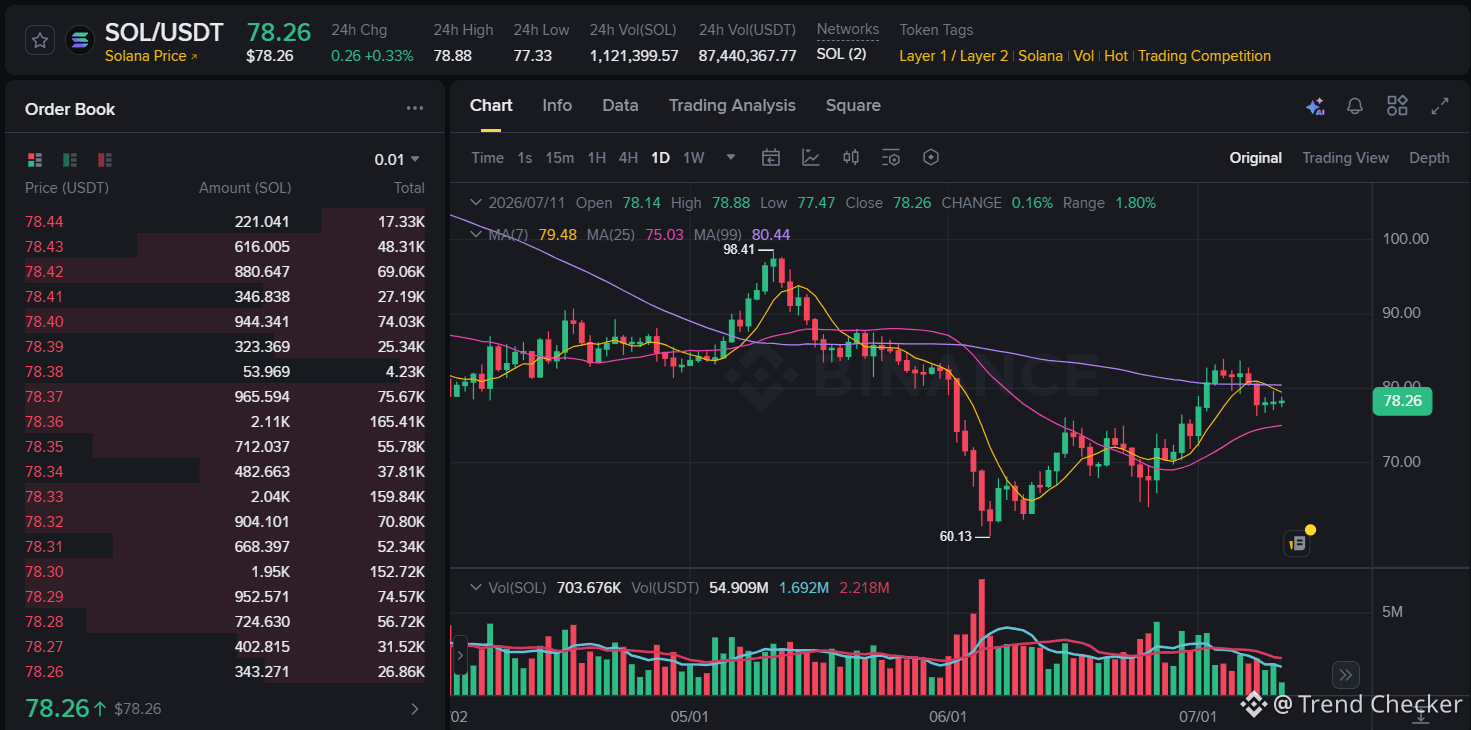Open technical indicators line-chart icon
Viewport: 1471px width, 730px height.
(810, 157)
